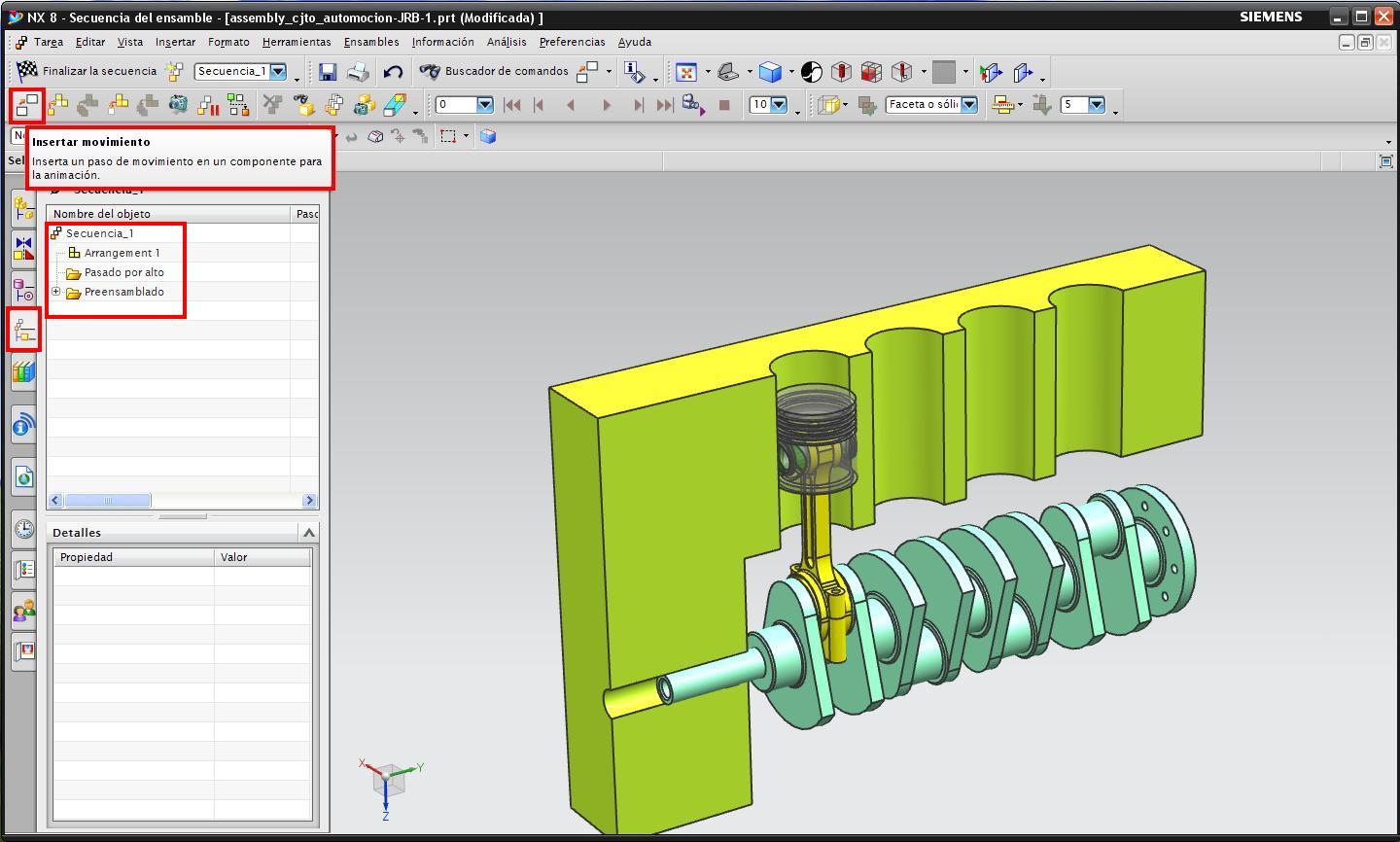The height and width of the screenshot is (842, 1400).
Task: Stop the sequence playback
Action: click(x=724, y=105)
